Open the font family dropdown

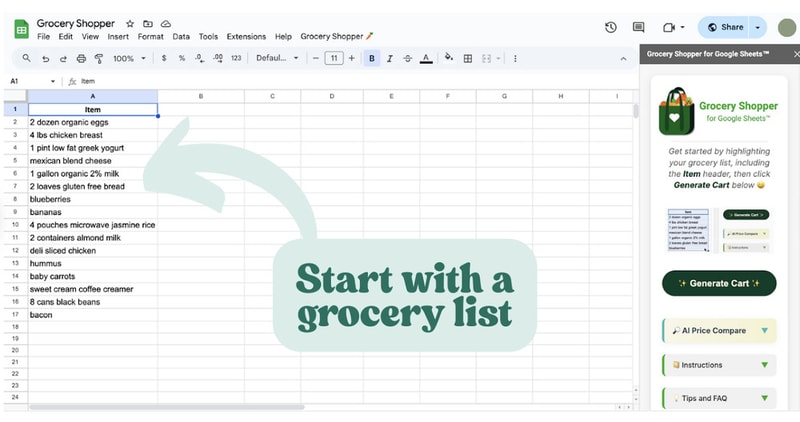coord(276,58)
